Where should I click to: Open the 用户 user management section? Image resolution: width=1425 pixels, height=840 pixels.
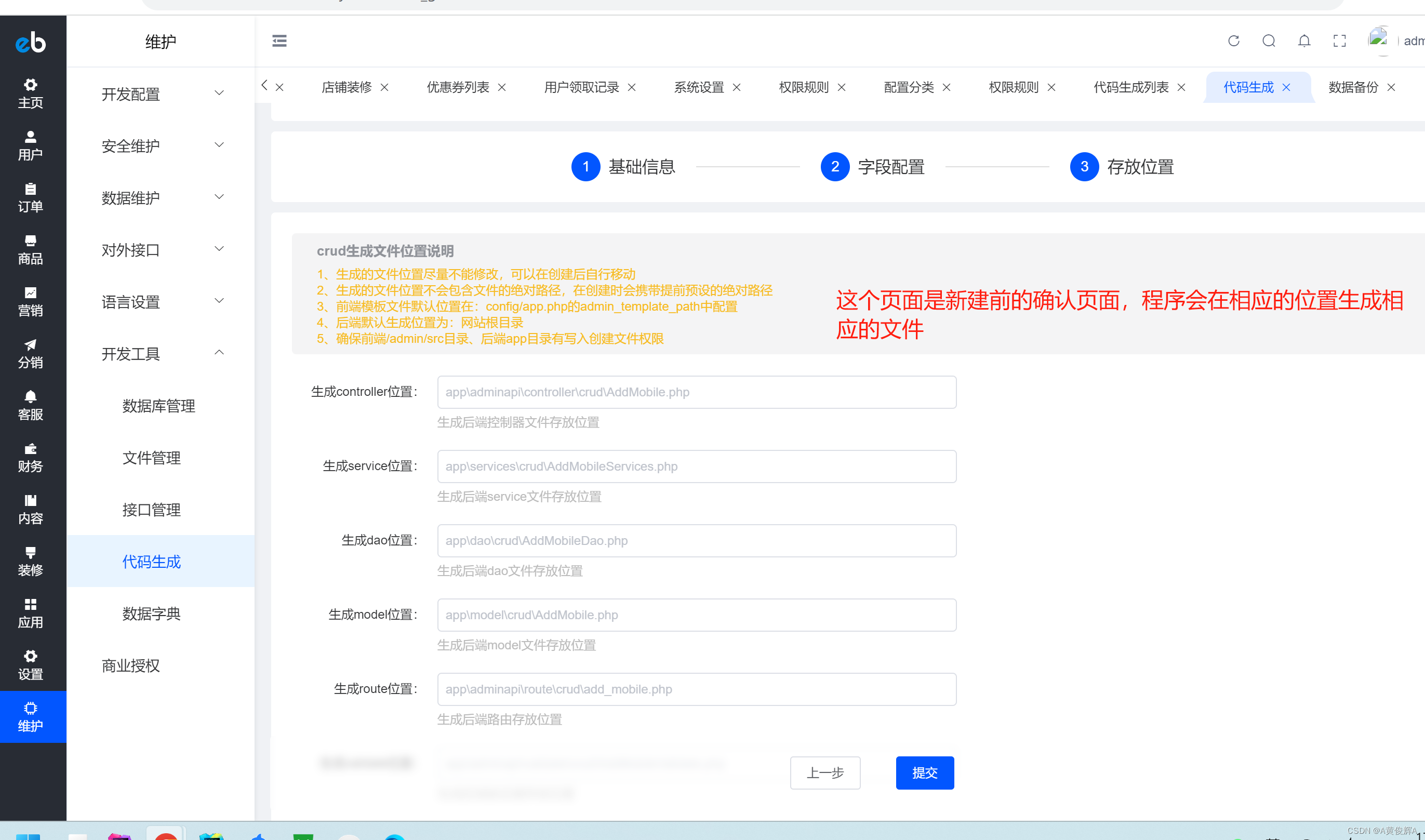[31, 145]
